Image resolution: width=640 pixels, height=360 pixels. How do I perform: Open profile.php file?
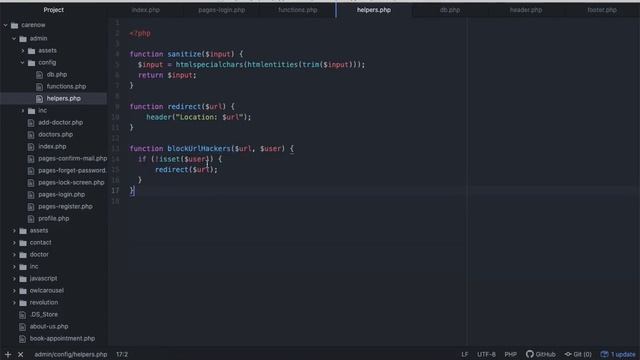click(53, 219)
